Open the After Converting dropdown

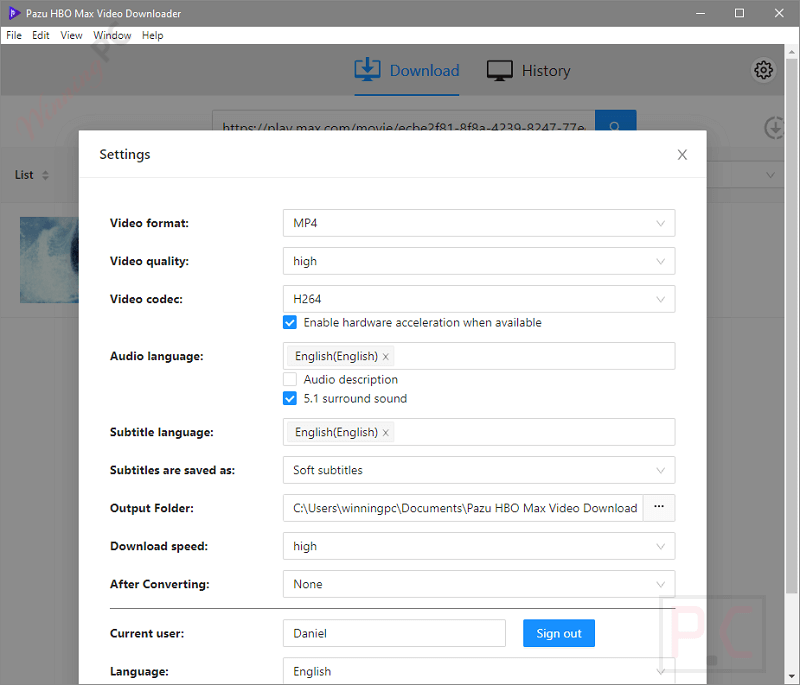tap(479, 584)
